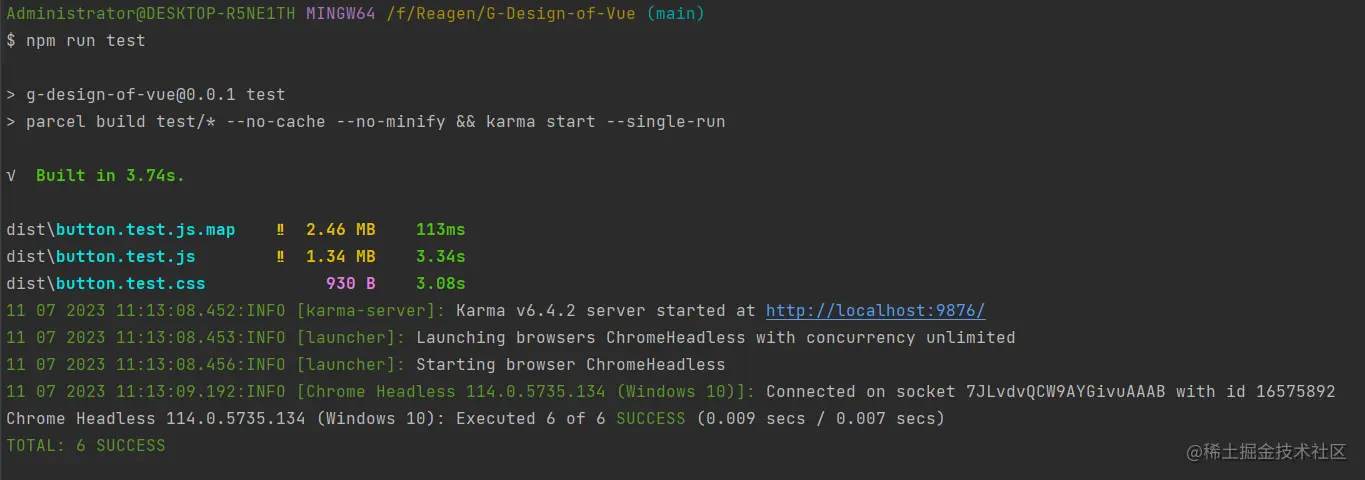
Task: Click the warning mark beside 2.46 MB
Action: click(281, 230)
